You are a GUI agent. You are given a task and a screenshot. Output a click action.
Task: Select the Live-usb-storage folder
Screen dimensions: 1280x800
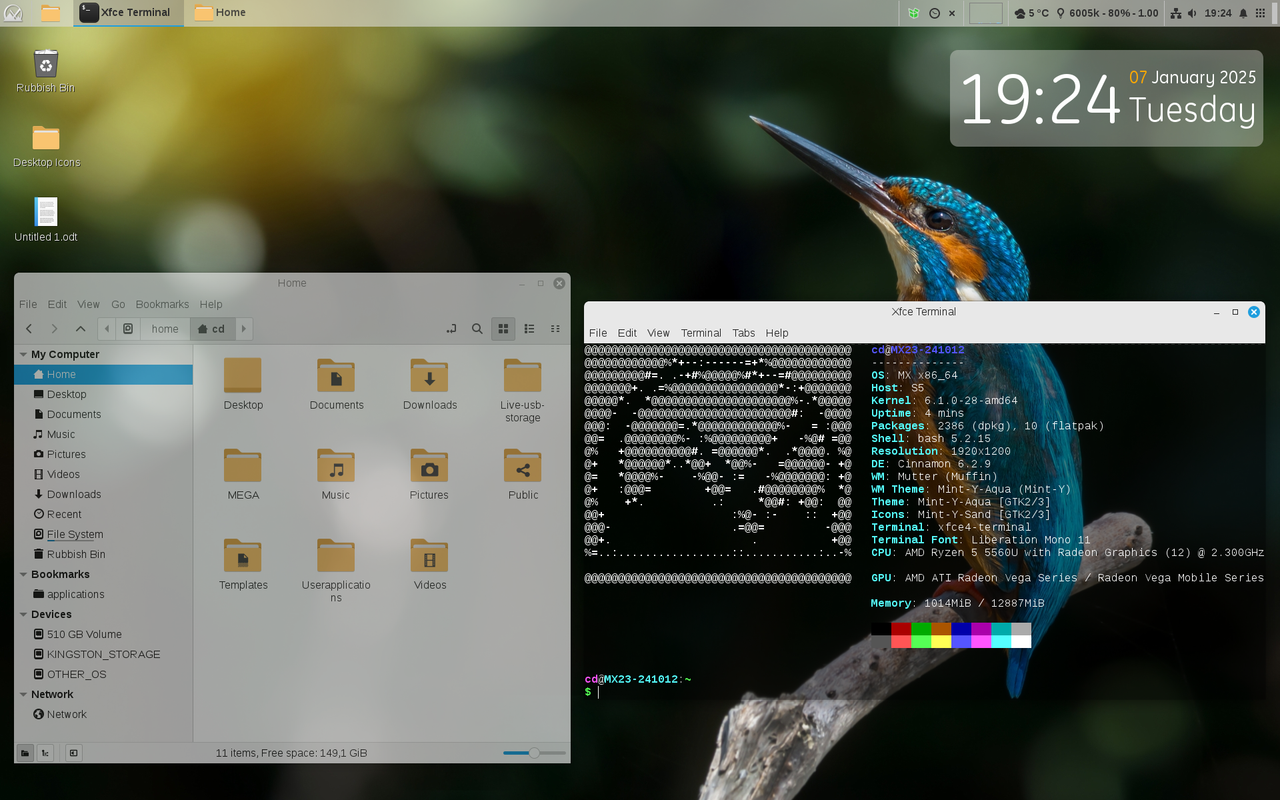point(522,390)
